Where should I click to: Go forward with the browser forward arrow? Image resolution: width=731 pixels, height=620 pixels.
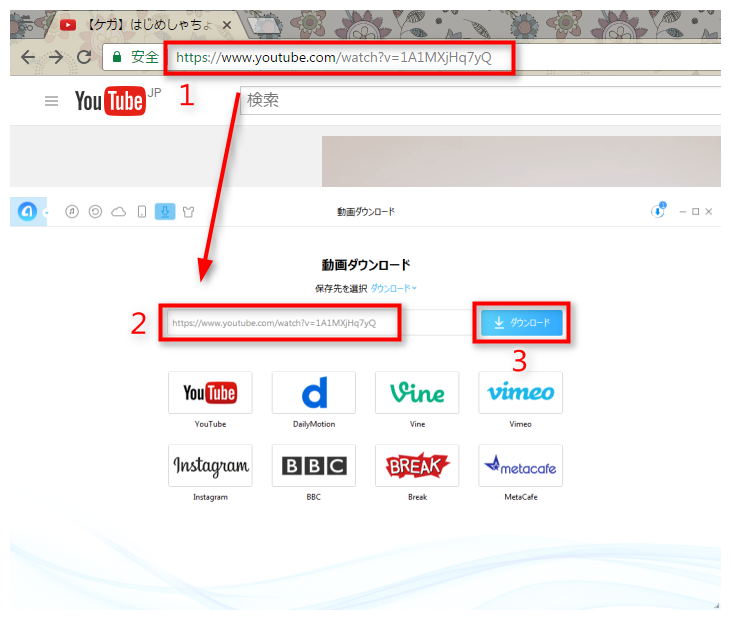click(56, 57)
